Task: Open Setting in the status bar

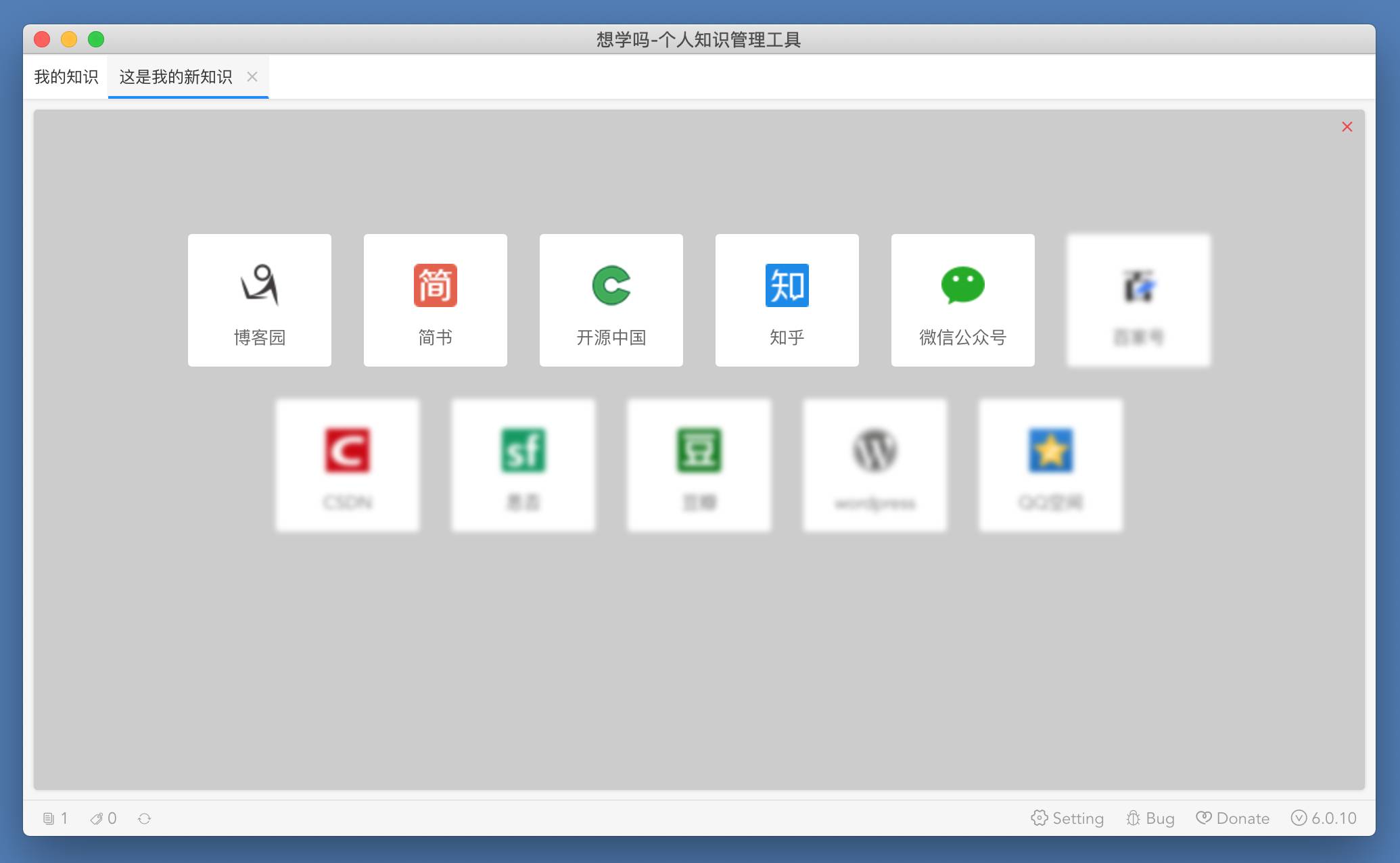Action: pyautogui.click(x=1067, y=818)
